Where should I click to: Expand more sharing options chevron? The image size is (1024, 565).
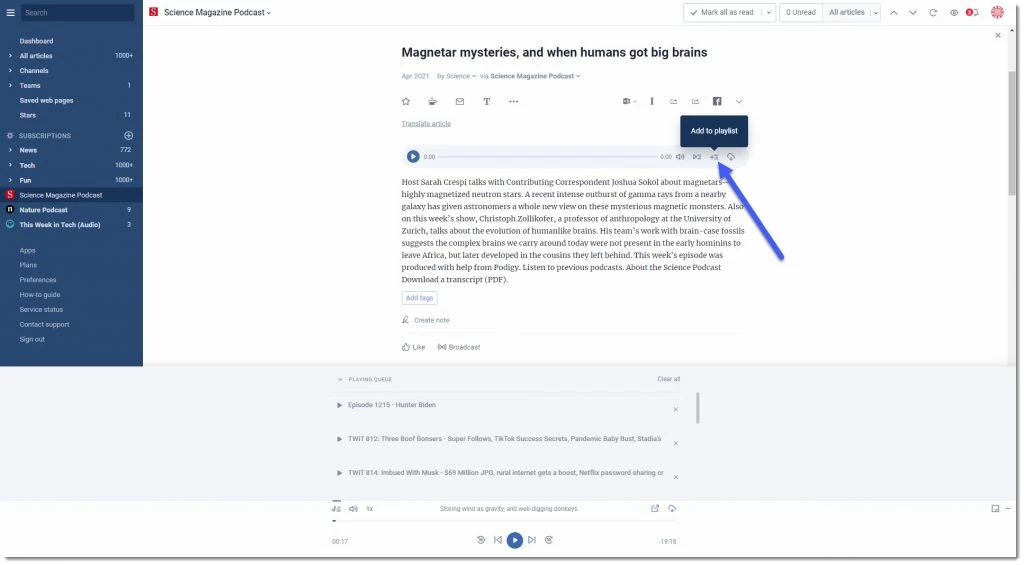tap(739, 101)
